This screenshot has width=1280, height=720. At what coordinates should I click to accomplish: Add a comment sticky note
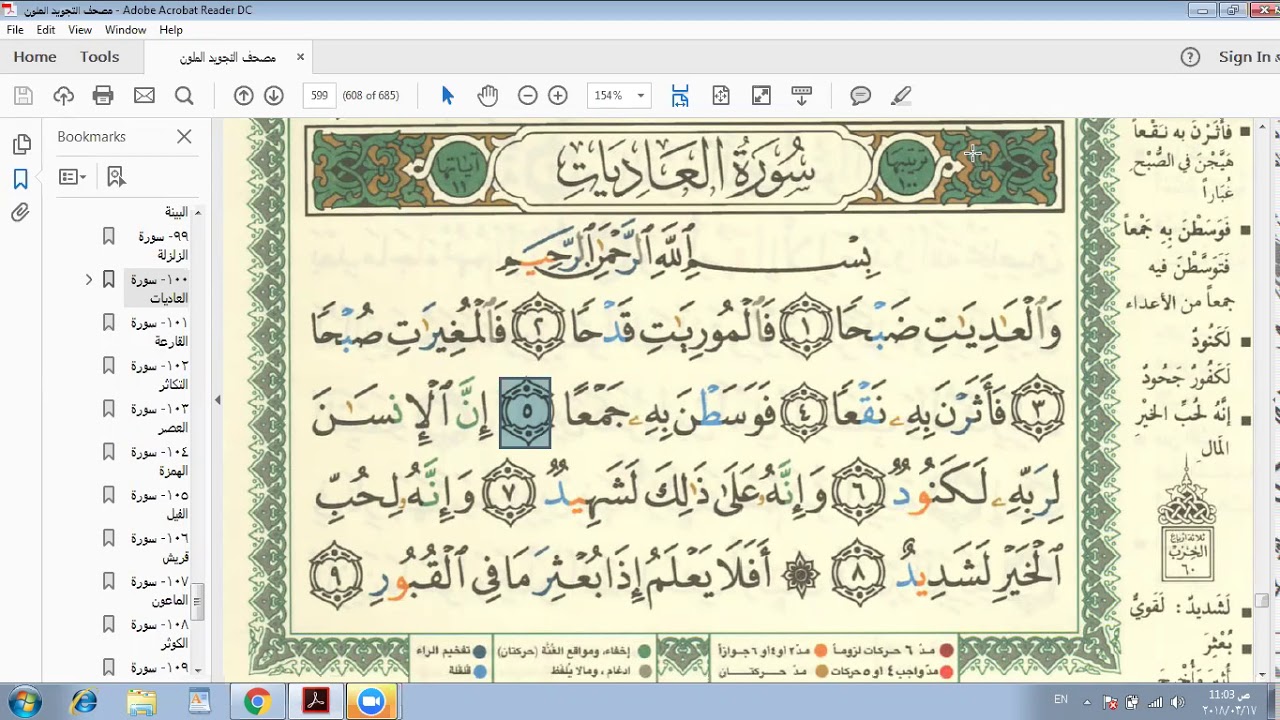(x=860, y=96)
